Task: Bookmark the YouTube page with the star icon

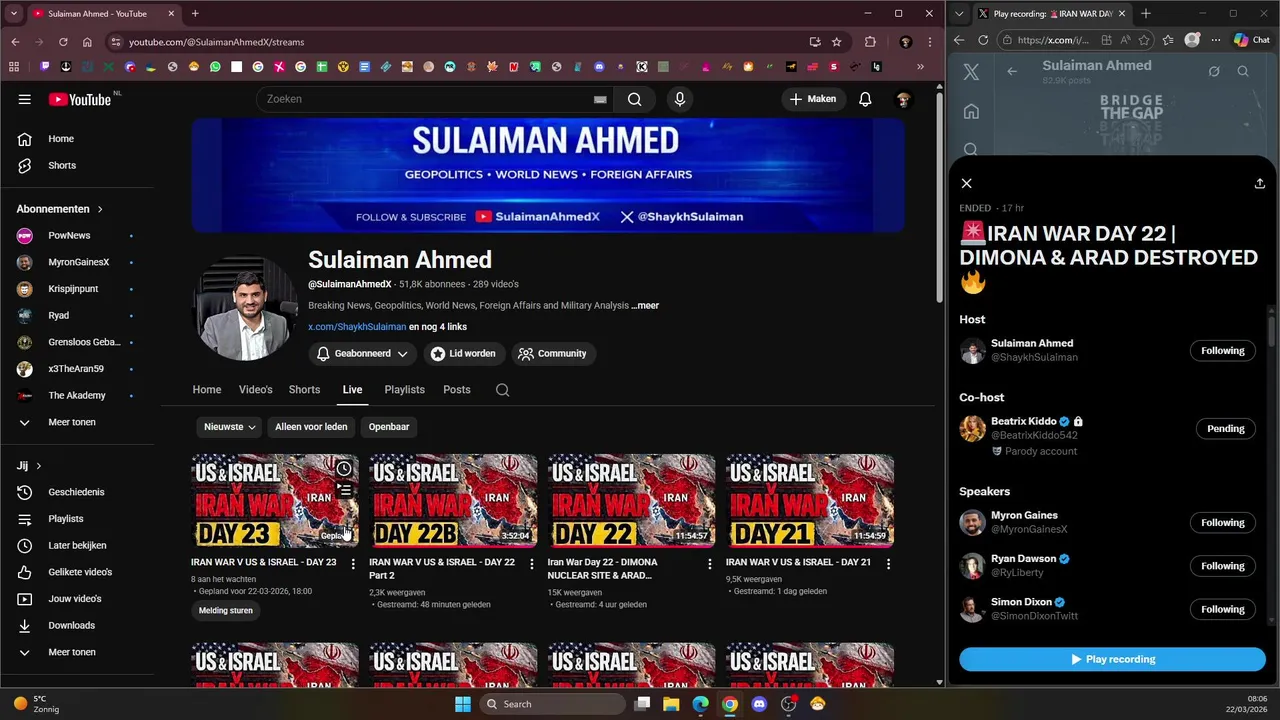Action: 837,42
